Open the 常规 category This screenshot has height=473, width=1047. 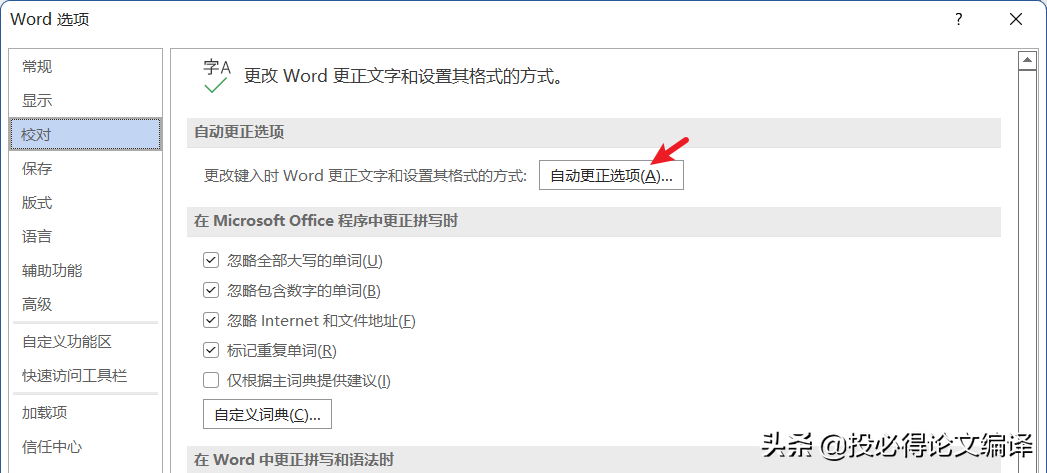[x=85, y=67]
